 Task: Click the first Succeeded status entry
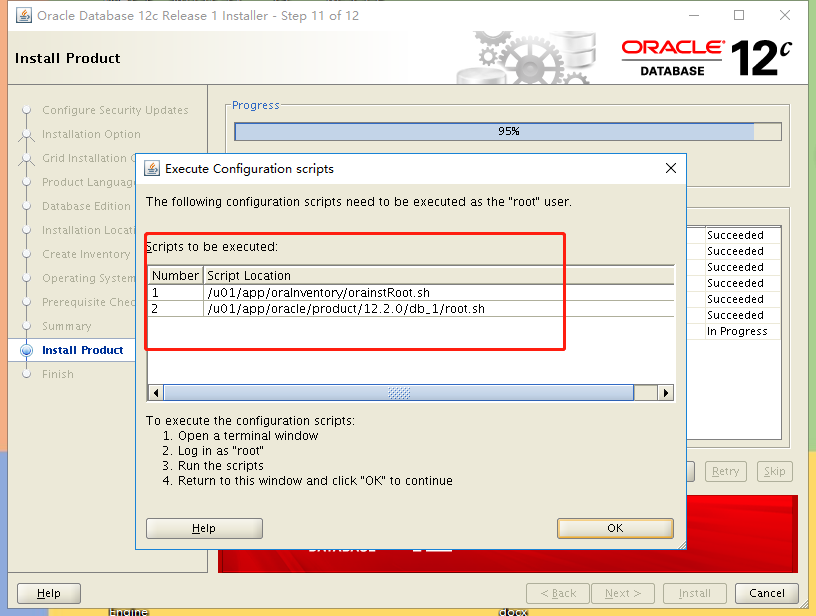pyautogui.click(x=735, y=235)
